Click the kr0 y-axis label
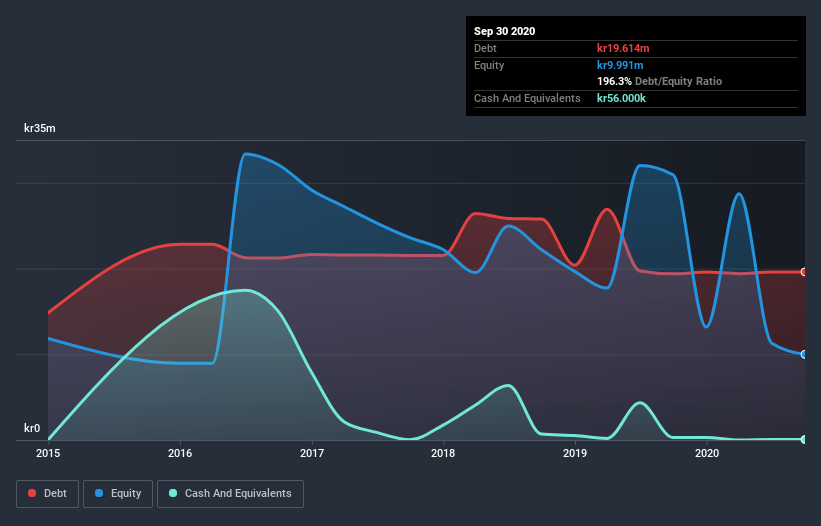Image resolution: width=821 pixels, height=526 pixels. pyautogui.click(x=32, y=428)
